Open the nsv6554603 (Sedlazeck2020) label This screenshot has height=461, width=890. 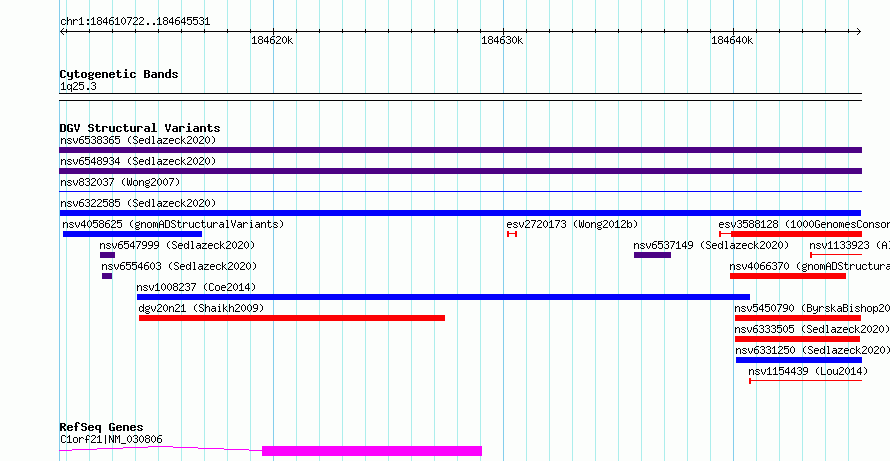tap(179, 266)
